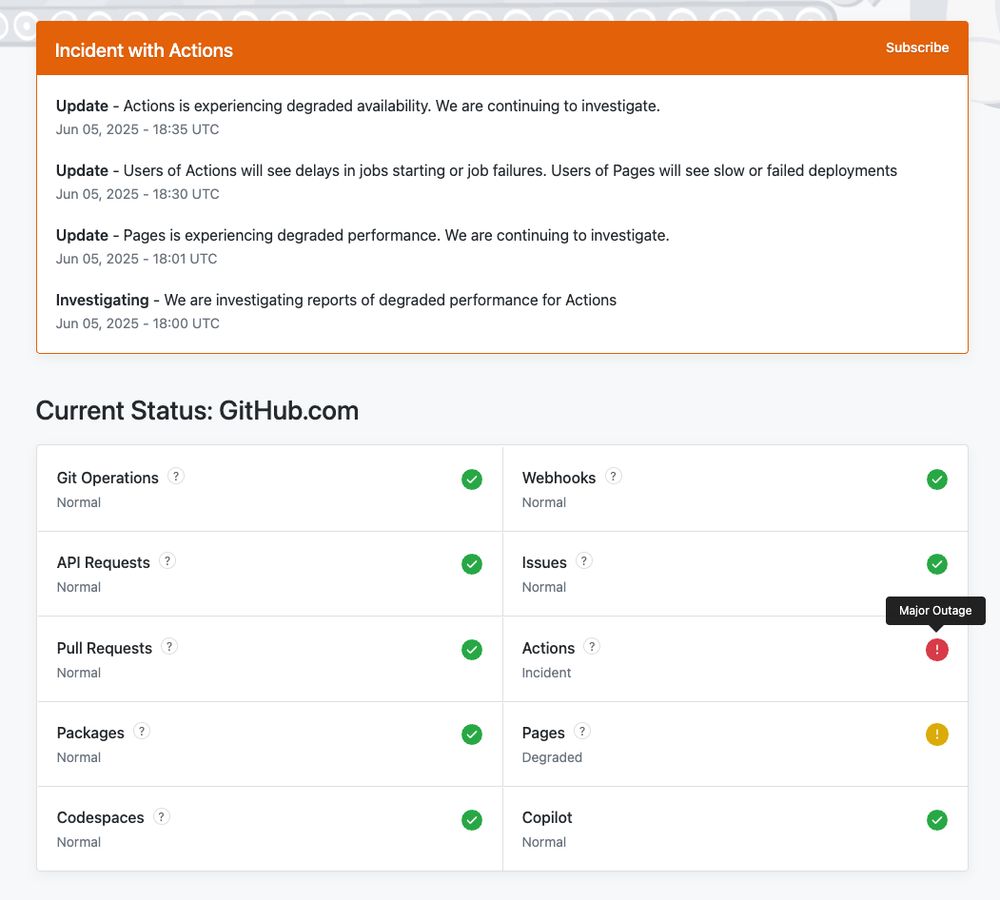Select the 'Packages' component label
The width and height of the screenshot is (1000, 900).
coord(91,733)
